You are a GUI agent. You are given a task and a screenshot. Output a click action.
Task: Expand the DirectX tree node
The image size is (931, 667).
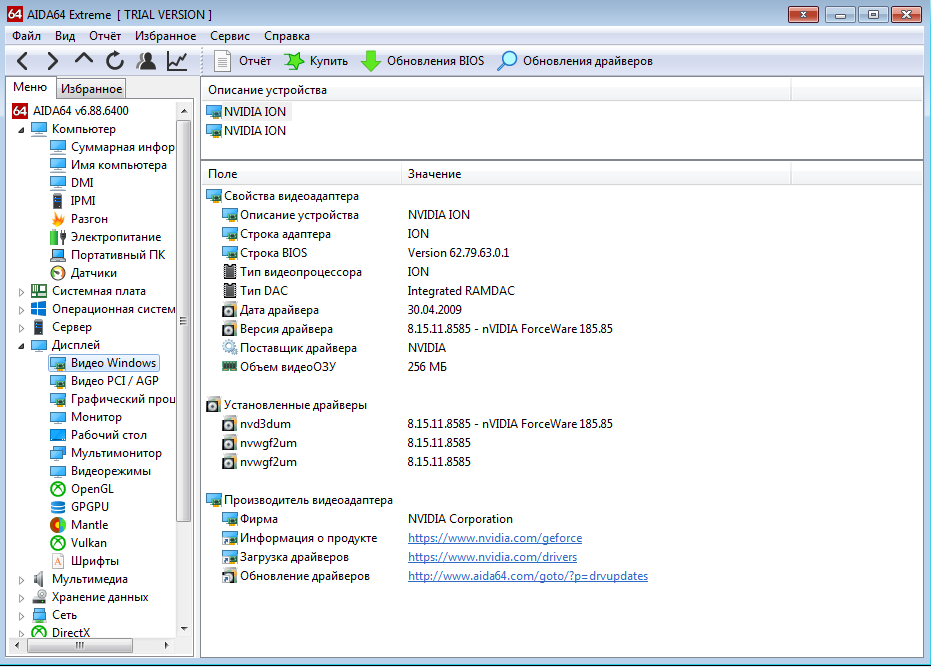coord(21,633)
